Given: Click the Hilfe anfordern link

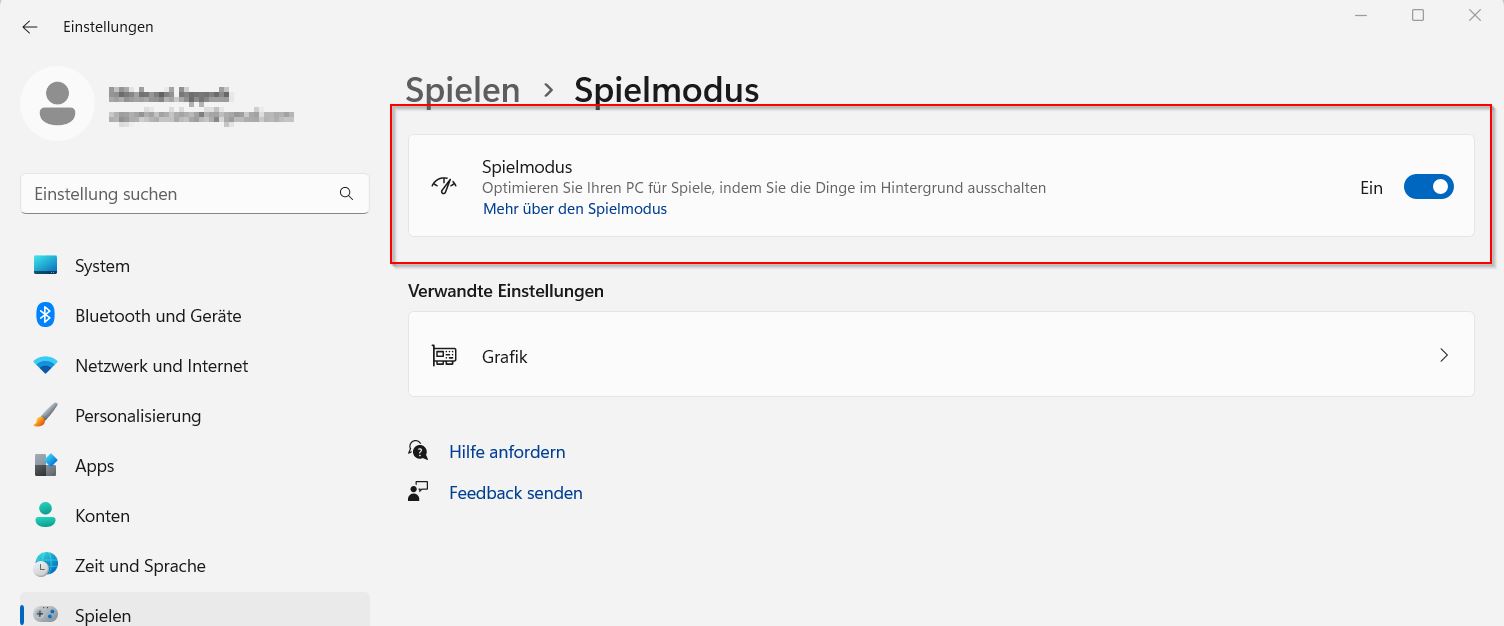Looking at the screenshot, I should pyautogui.click(x=507, y=452).
